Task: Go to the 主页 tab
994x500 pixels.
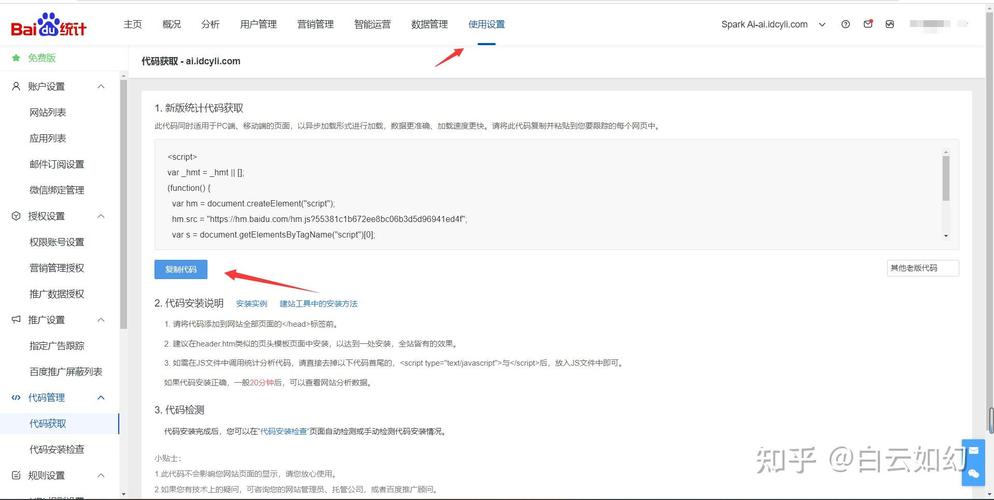Action: pos(132,25)
